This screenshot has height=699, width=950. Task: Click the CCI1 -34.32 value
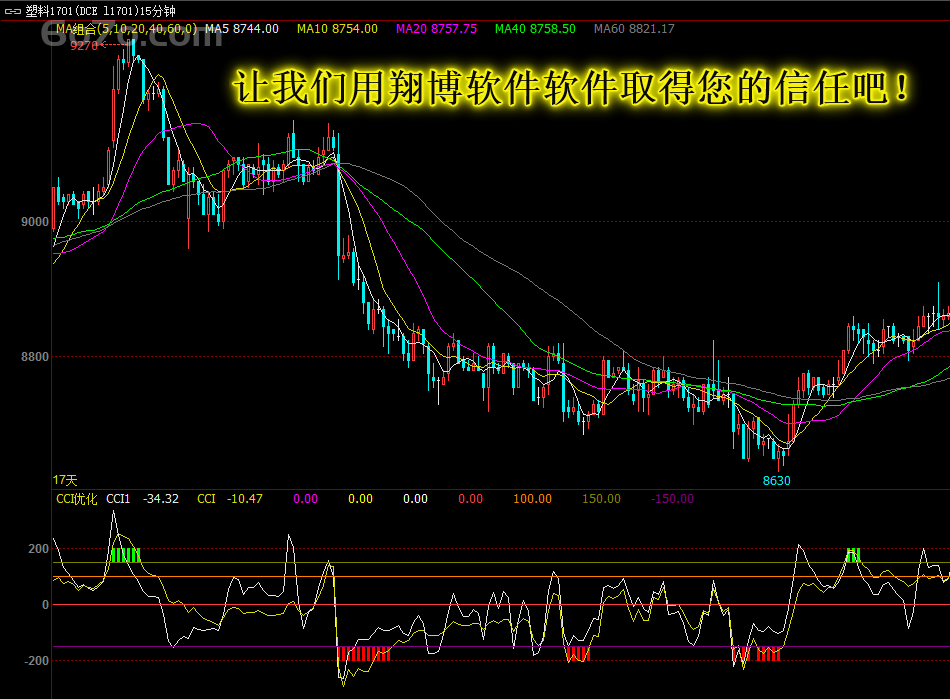point(143,499)
